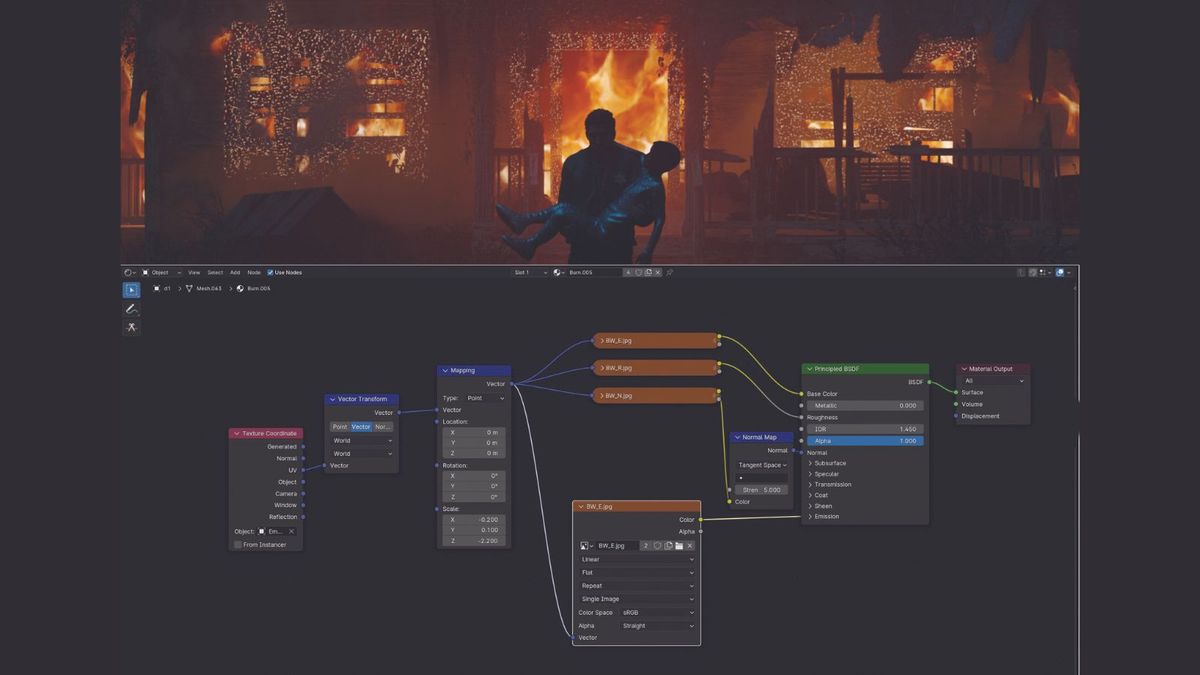Enable the Use Nodes checkbox
This screenshot has height=675, width=1200.
point(268,272)
